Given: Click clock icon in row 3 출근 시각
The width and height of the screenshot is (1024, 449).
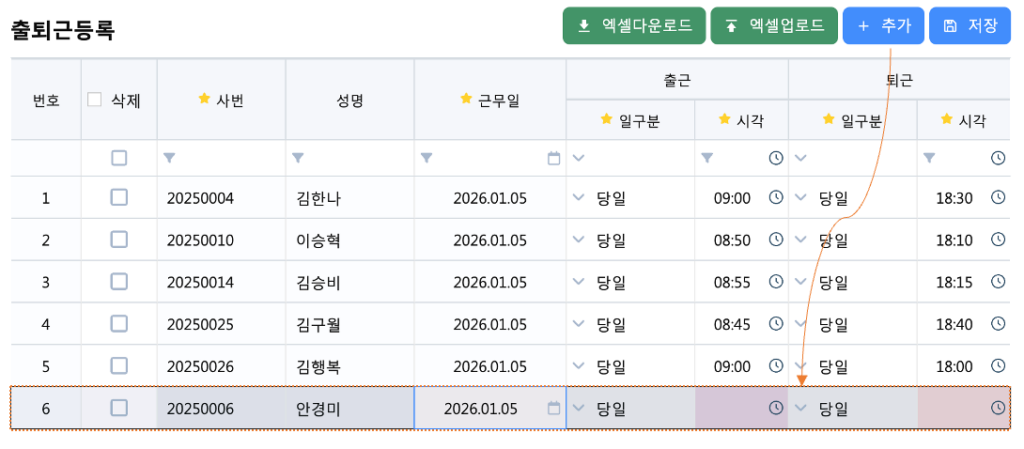Looking at the screenshot, I should [x=776, y=282].
